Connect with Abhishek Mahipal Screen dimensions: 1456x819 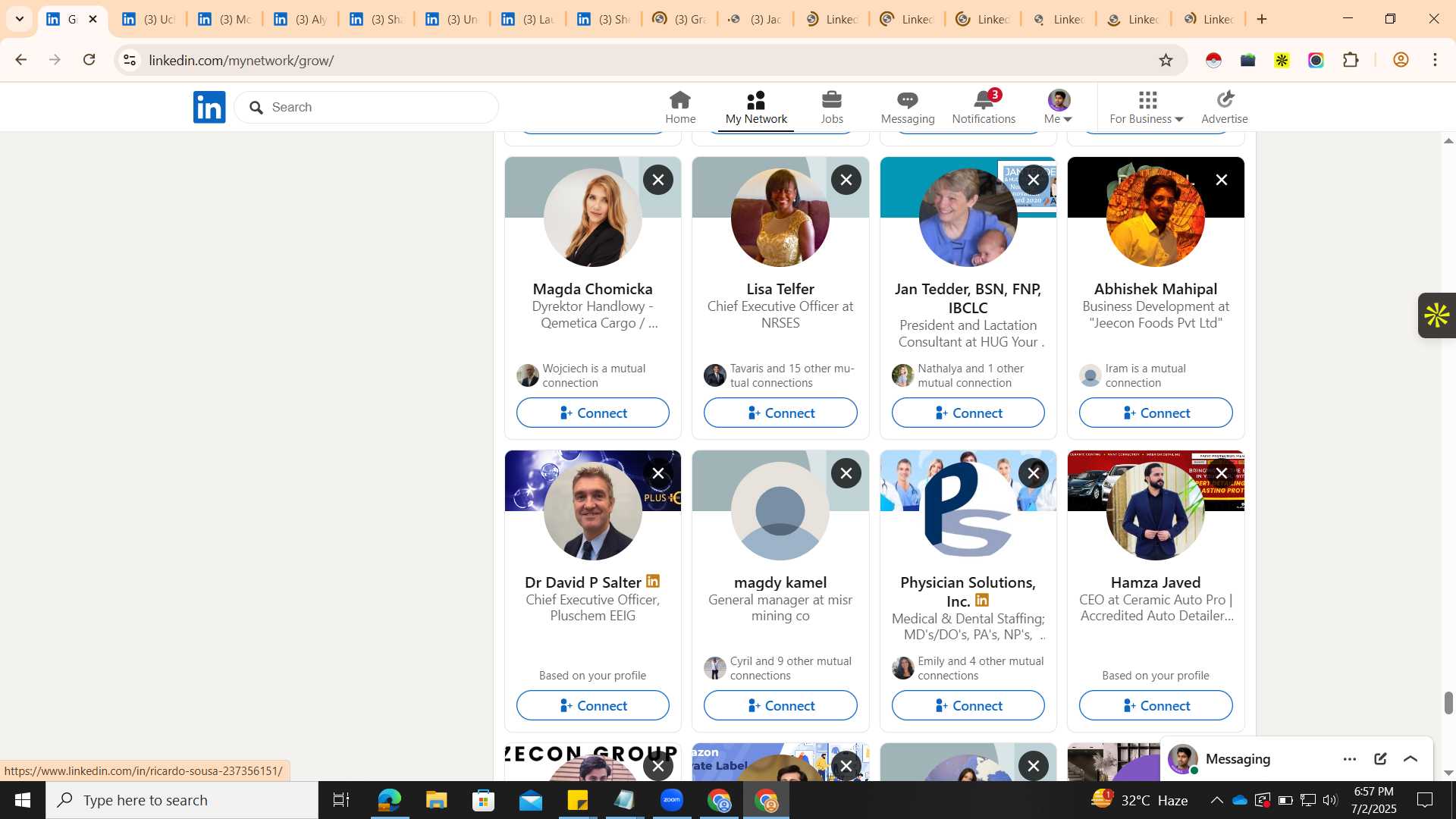click(1156, 413)
